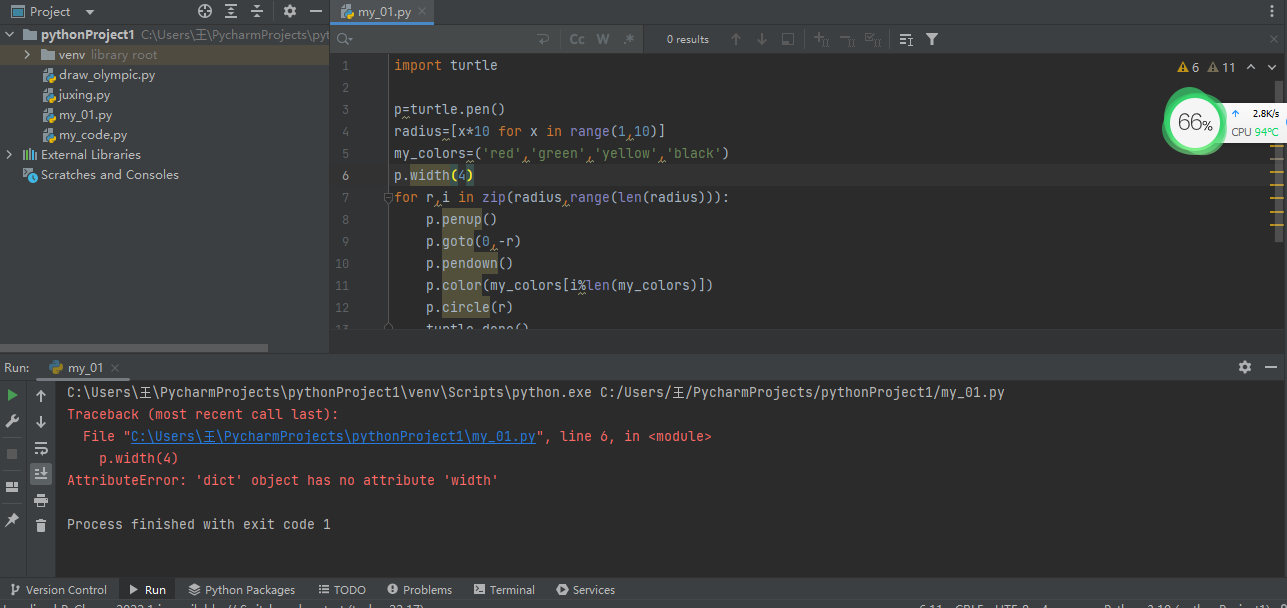The image size is (1287, 608).
Task: Open search filter options funnel
Action: (x=932, y=39)
